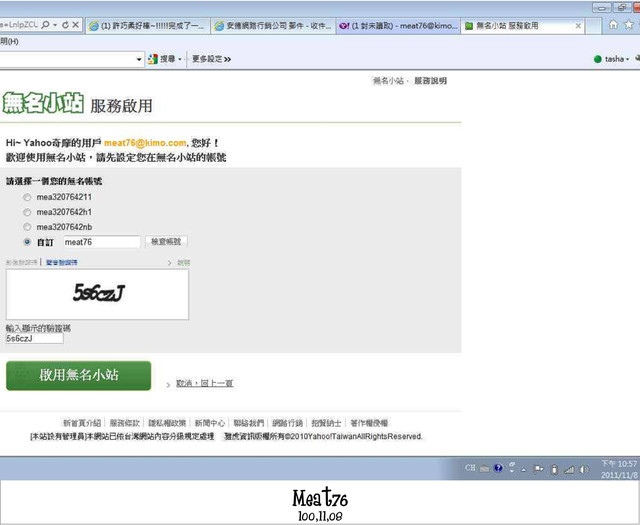Click the blue help question mark tray icon

498,468
